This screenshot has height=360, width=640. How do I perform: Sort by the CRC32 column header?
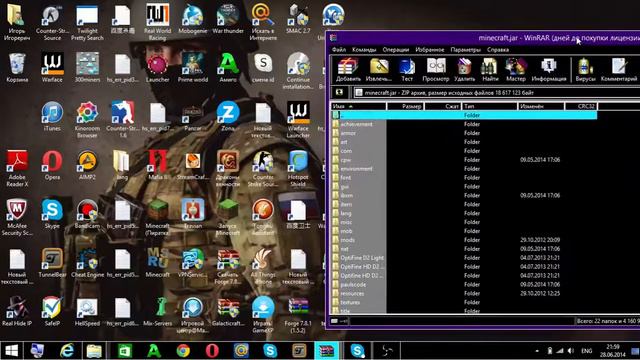coord(581,106)
